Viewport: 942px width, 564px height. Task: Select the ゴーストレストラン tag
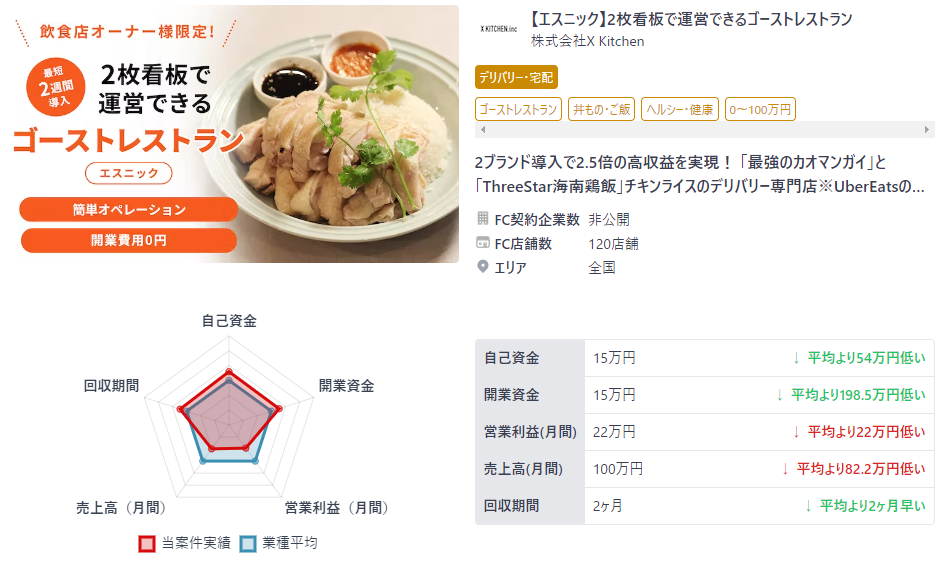coord(518,109)
